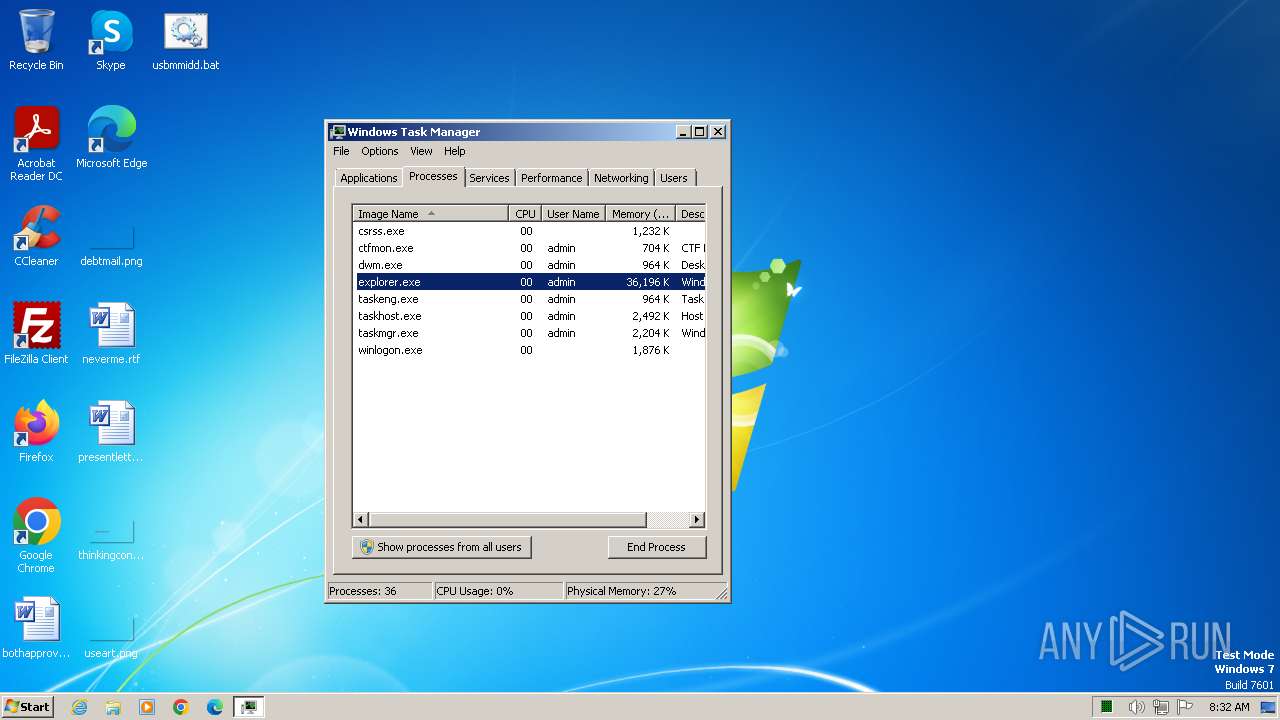This screenshot has width=1280, height=720.
Task: Select the ctfmon.exe process row
Action: coord(530,248)
